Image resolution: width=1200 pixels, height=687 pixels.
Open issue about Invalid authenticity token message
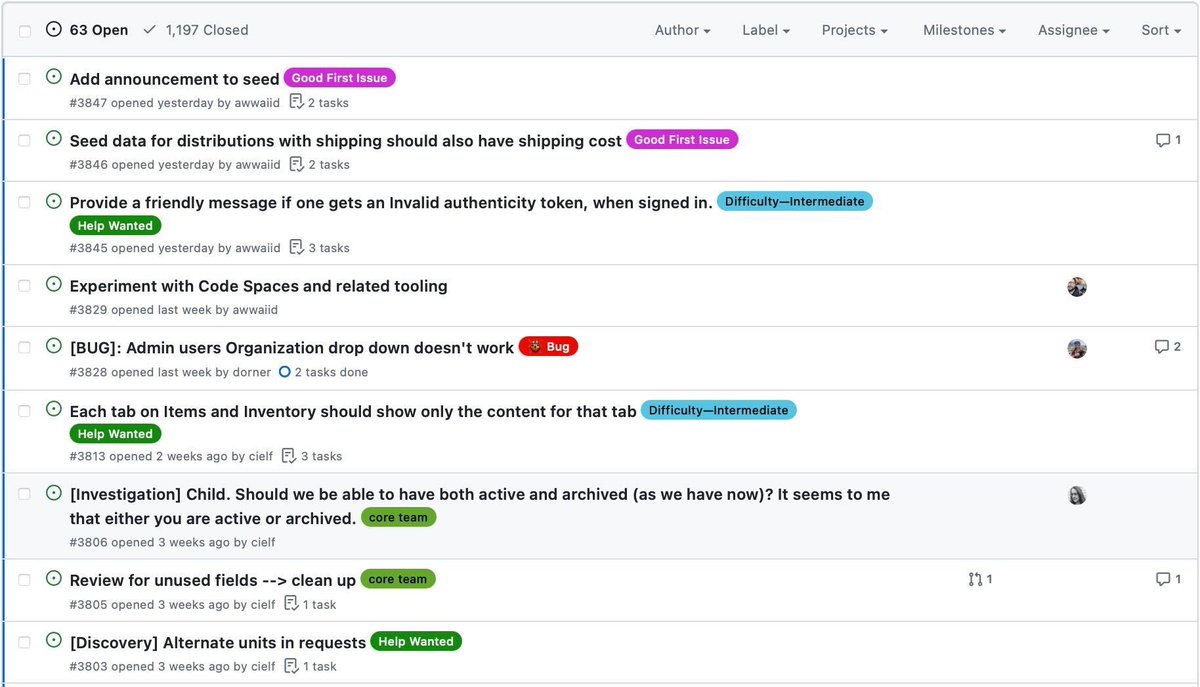click(390, 201)
